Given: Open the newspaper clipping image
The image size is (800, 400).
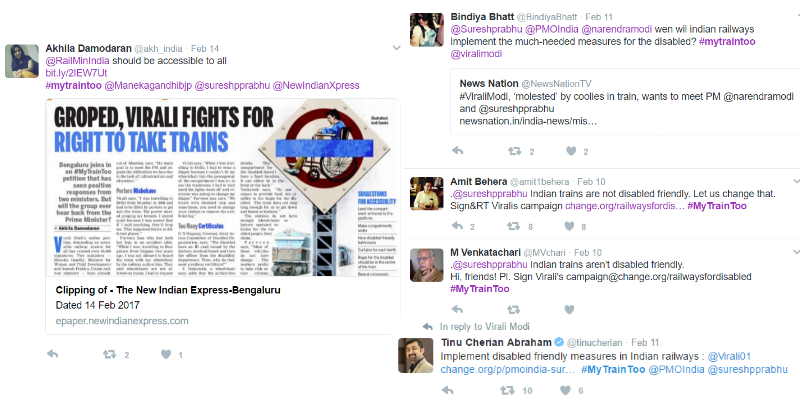Looking at the screenshot, I should [223, 188].
